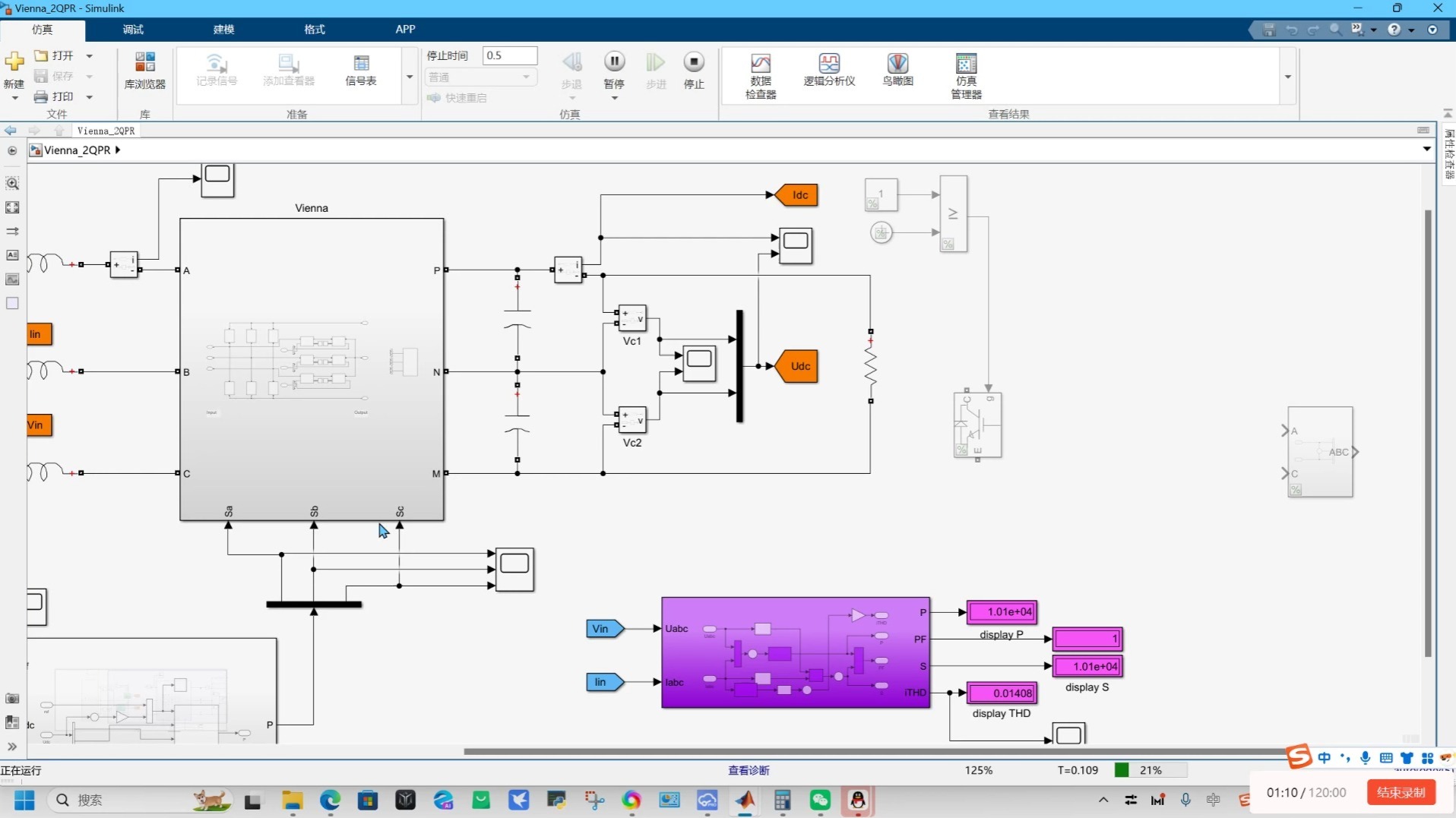This screenshot has width=1456, height=818.
Task: Click the Image tool in left palette
Action: (x=12, y=280)
